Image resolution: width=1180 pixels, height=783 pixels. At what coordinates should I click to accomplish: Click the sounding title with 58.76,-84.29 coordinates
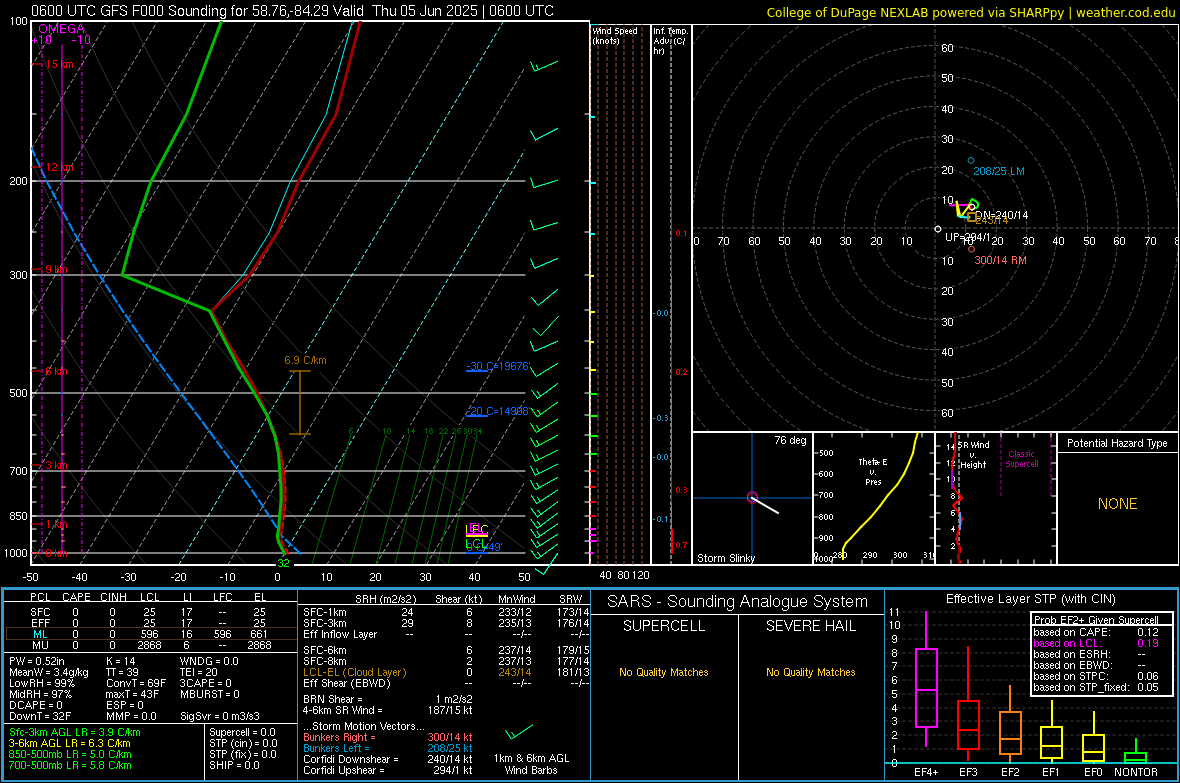click(292, 11)
